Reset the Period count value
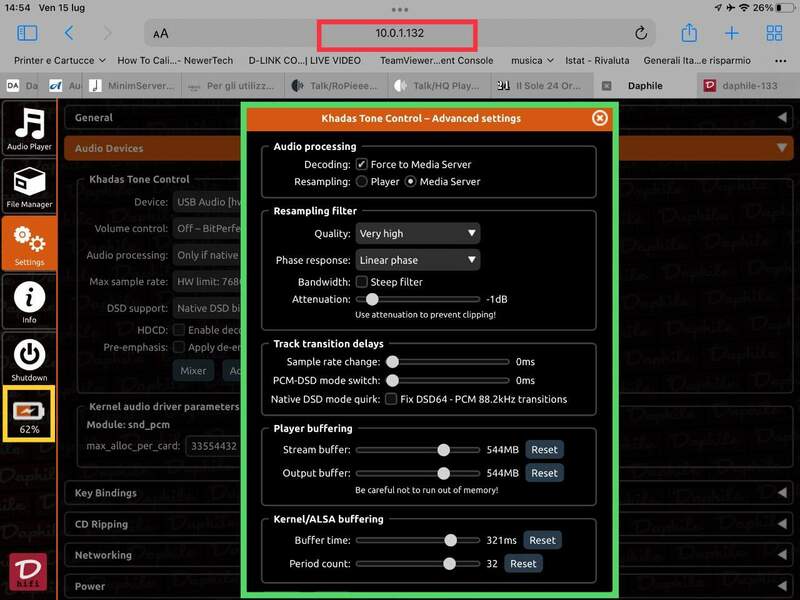 (523, 564)
